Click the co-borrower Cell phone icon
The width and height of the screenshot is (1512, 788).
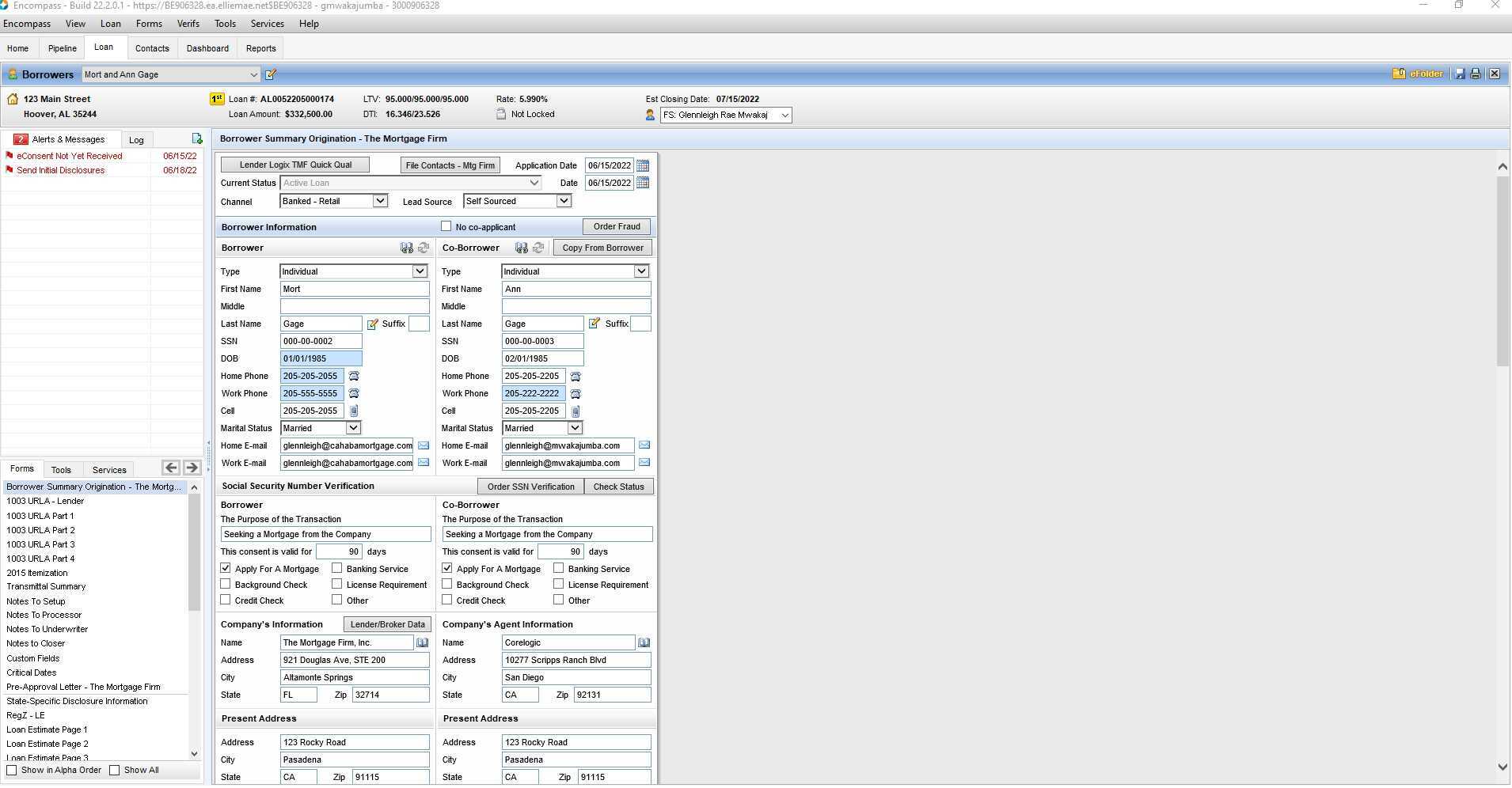click(x=576, y=411)
